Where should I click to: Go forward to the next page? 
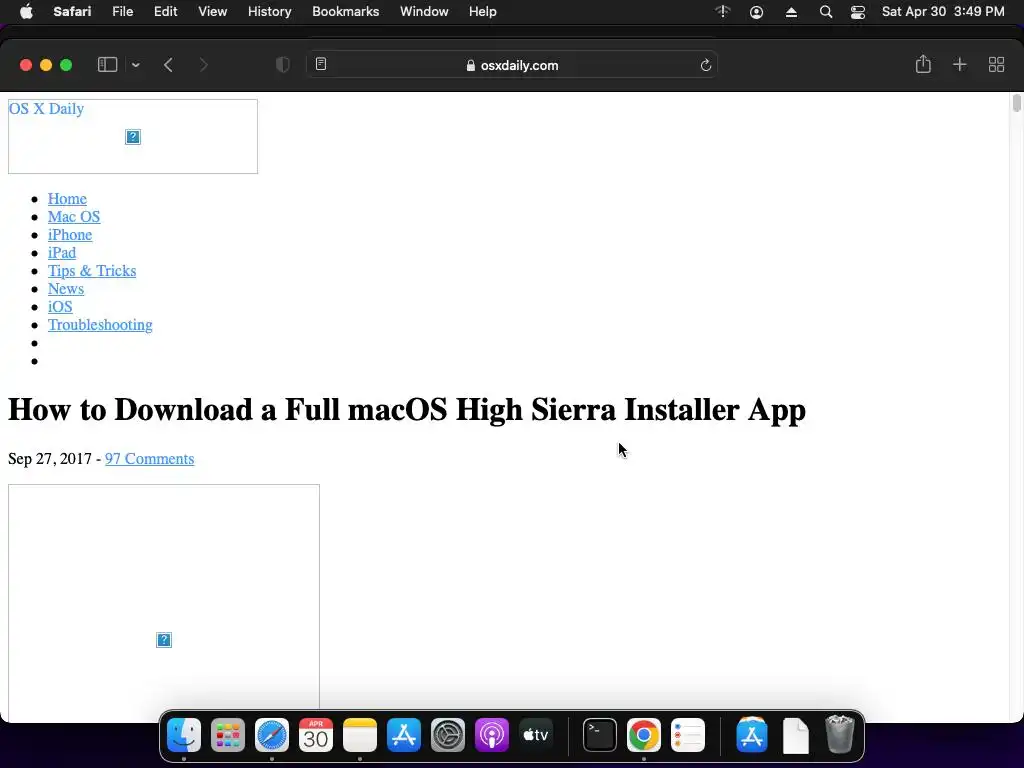[x=204, y=65]
